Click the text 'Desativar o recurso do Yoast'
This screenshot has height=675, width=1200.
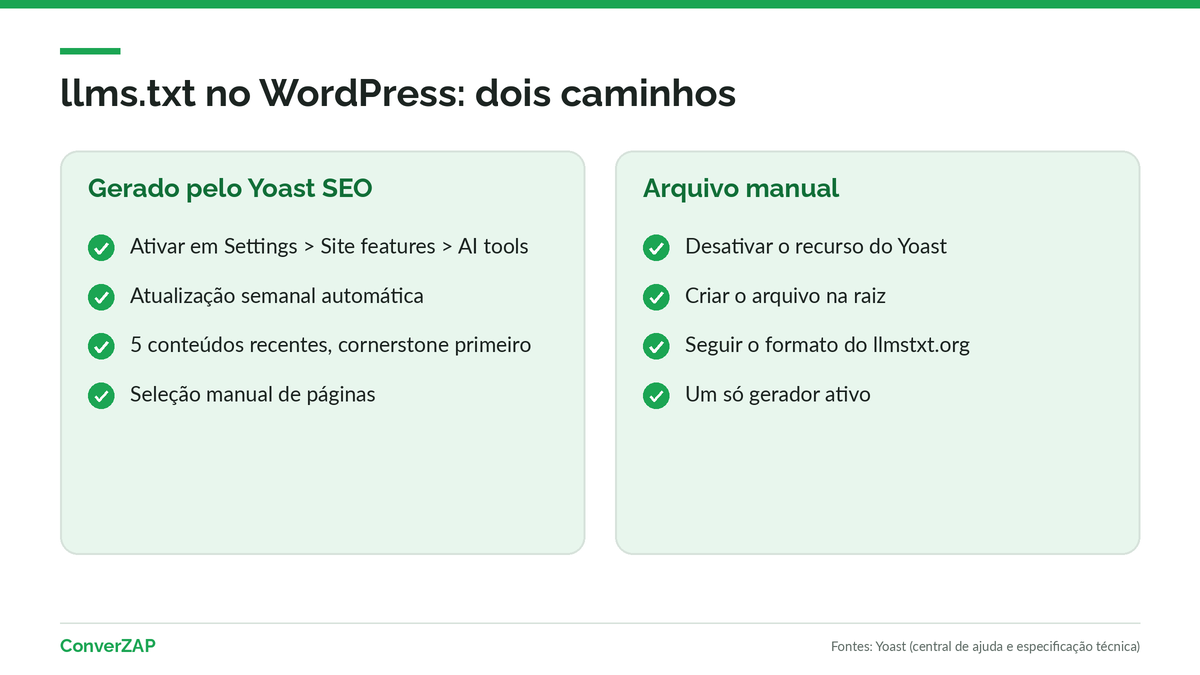[x=816, y=246]
